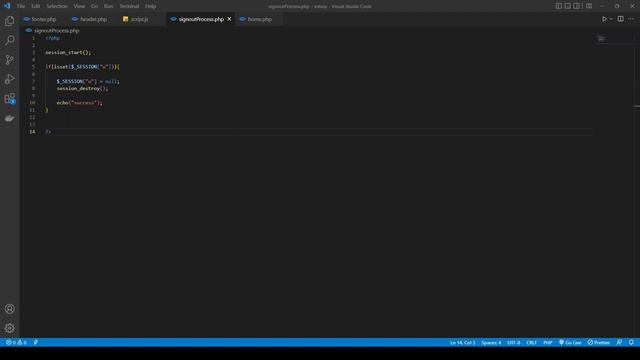Expand the run button dropdown arrow
Viewport: 640px width, 360px height.
[x=611, y=19]
